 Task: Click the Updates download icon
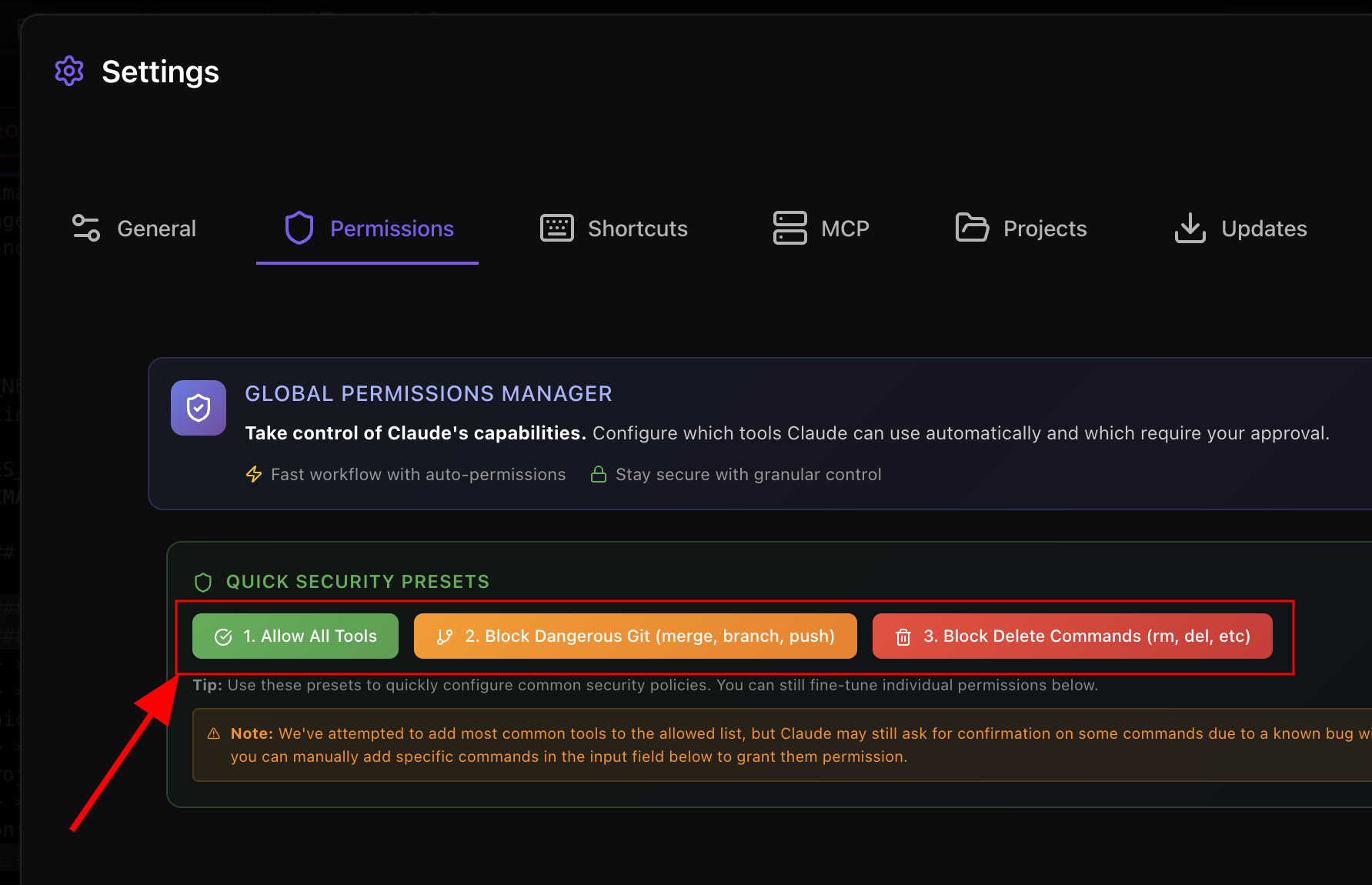point(1190,228)
